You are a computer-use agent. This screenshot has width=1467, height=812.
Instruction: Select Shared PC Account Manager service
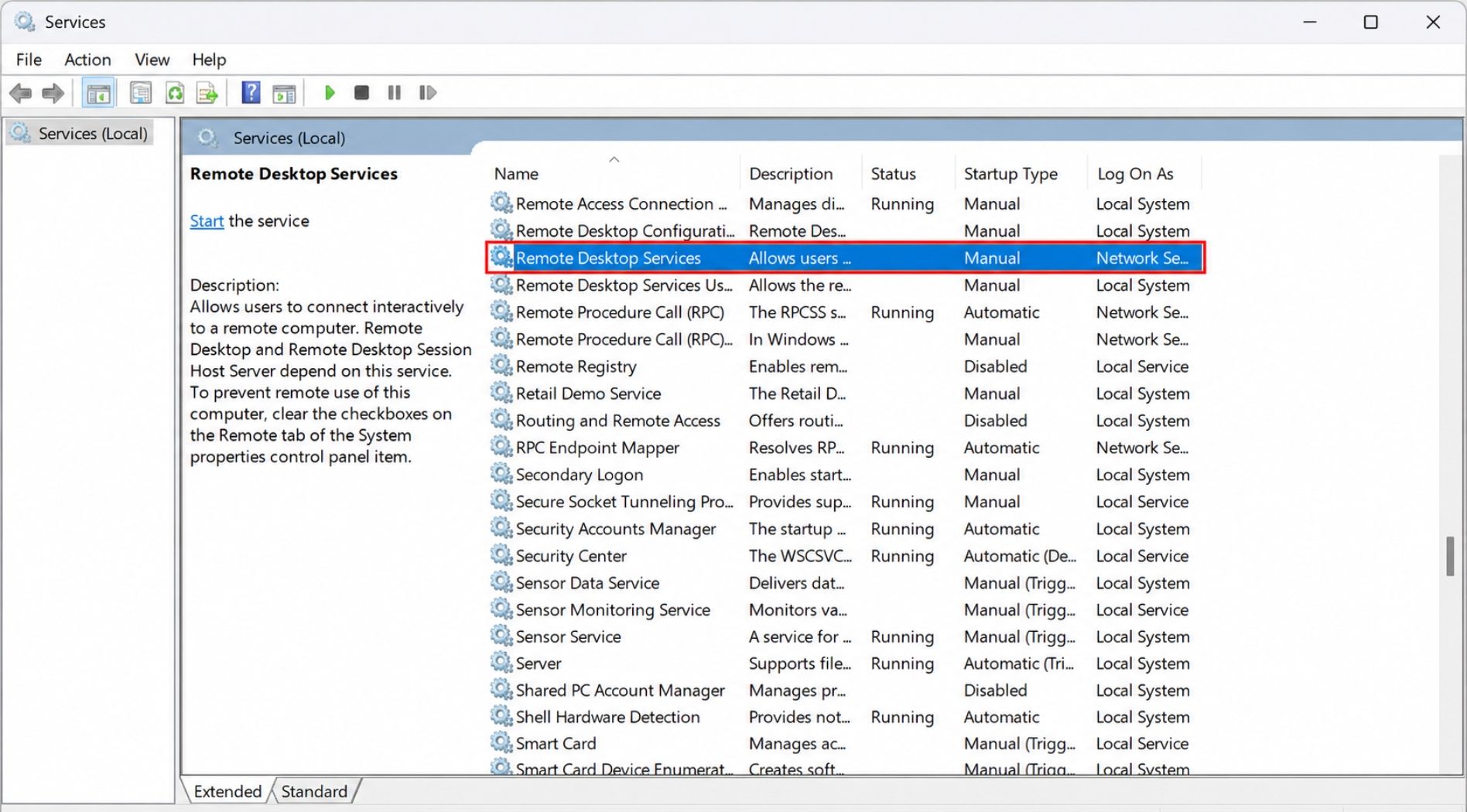tap(845, 691)
